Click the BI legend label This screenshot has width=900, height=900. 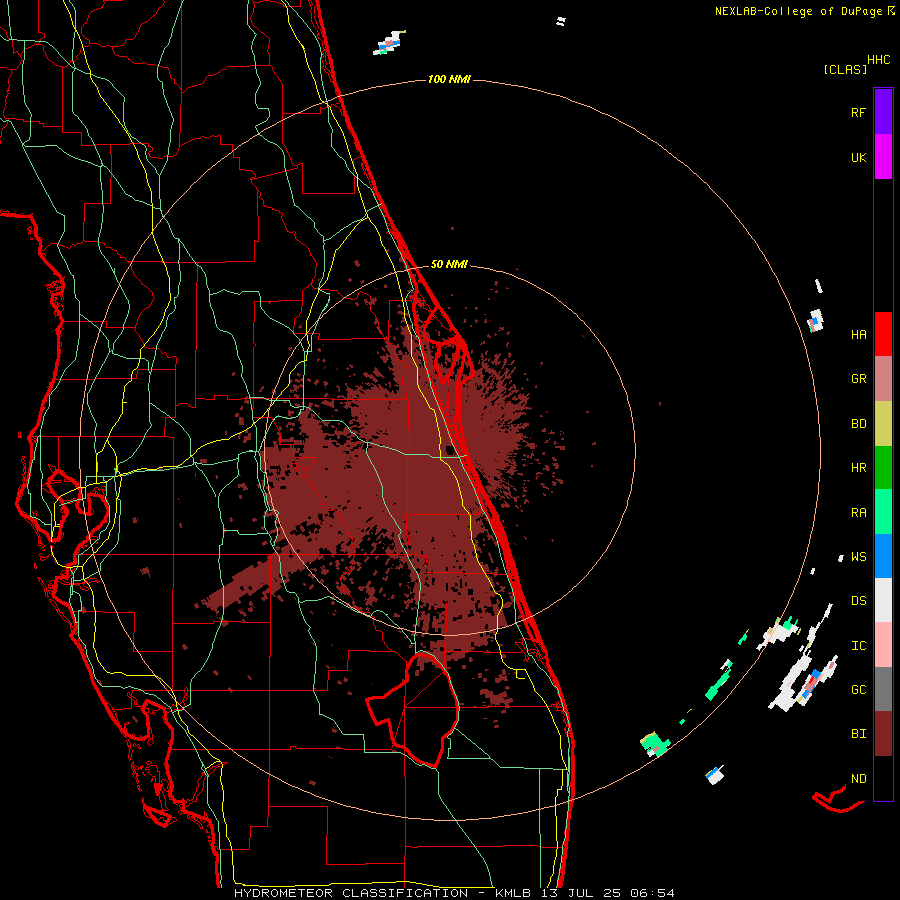(858, 734)
